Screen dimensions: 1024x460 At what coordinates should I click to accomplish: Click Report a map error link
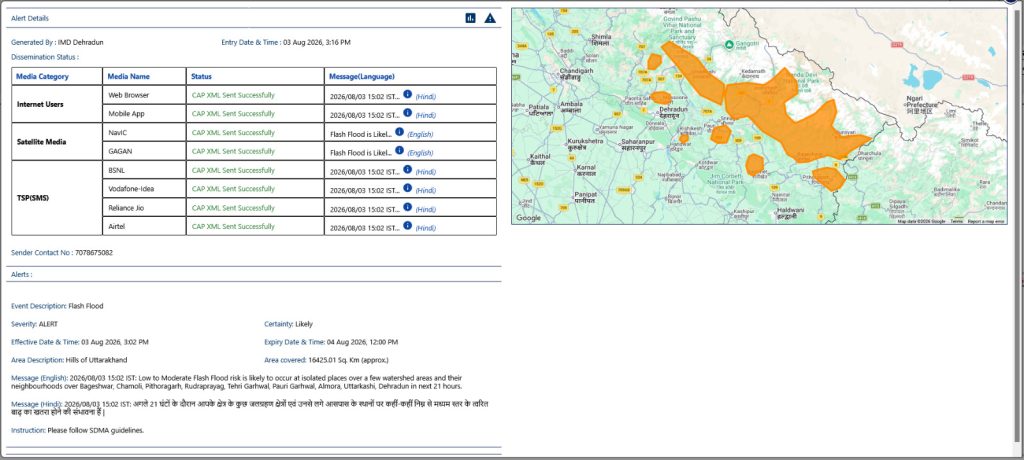click(x=986, y=222)
